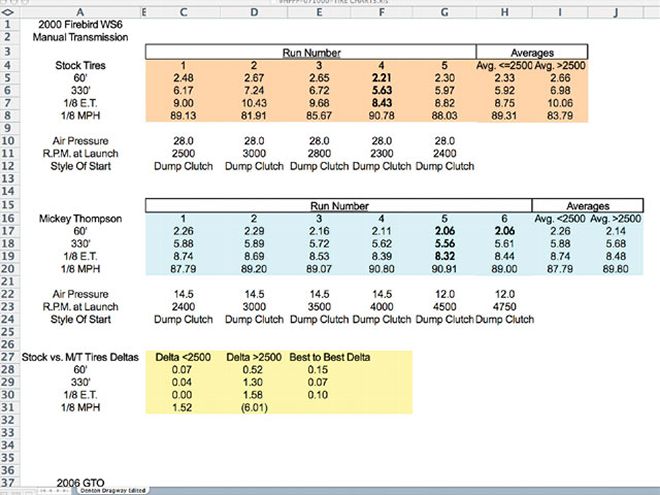Click 'Style Of Start' label in row 12
This screenshot has height=495, width=660.
coord(80,166)
